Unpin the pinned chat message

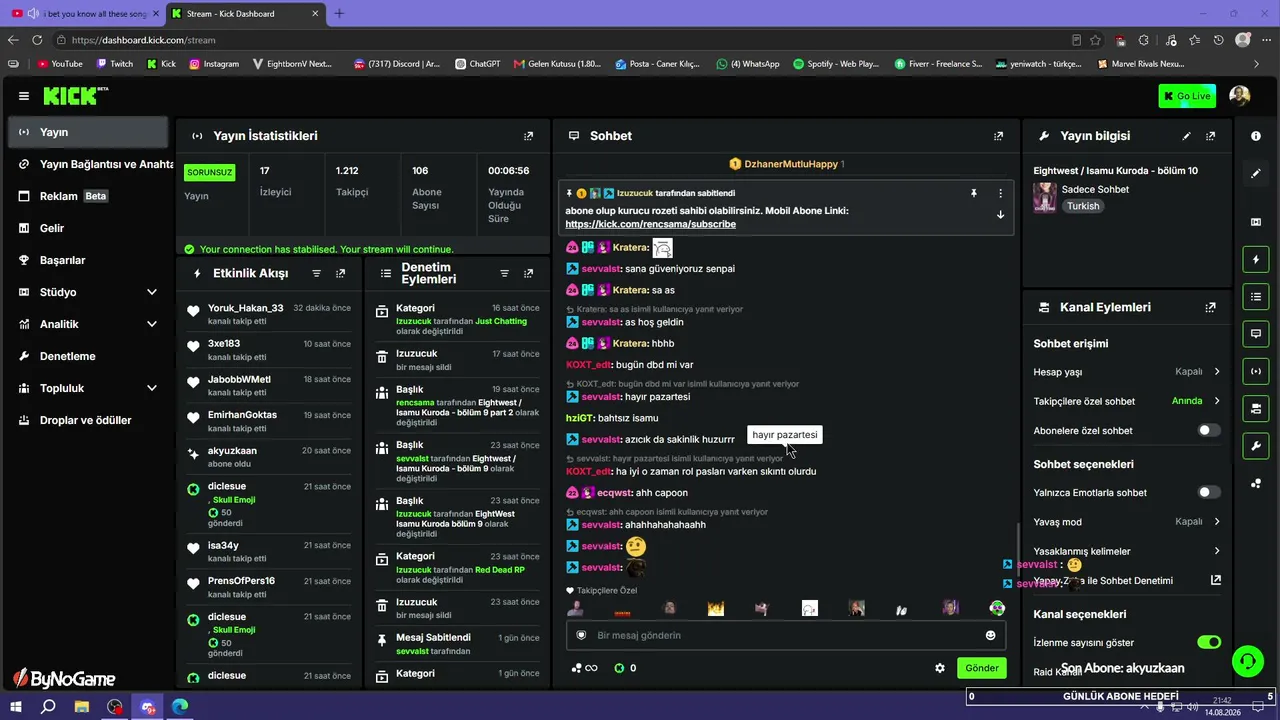pyautogui.click(x=974, y=193)
